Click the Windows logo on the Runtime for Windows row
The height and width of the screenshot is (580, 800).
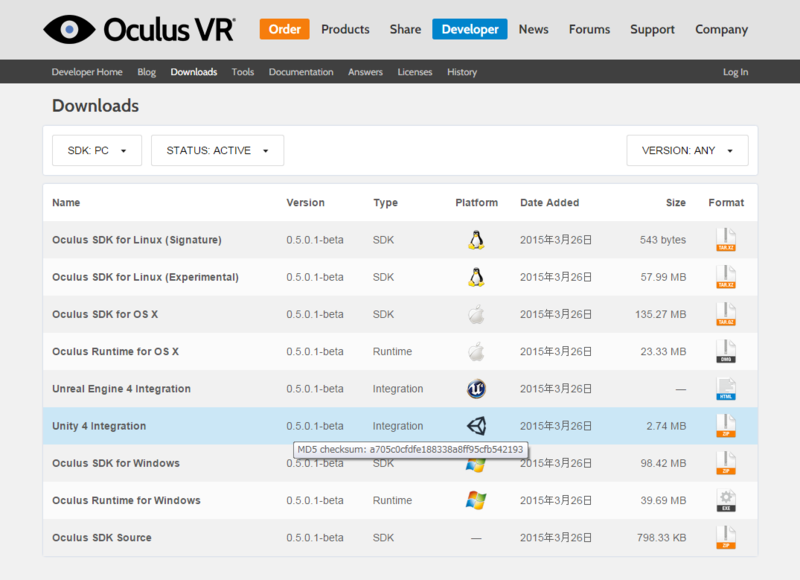(x=476, y=500)
